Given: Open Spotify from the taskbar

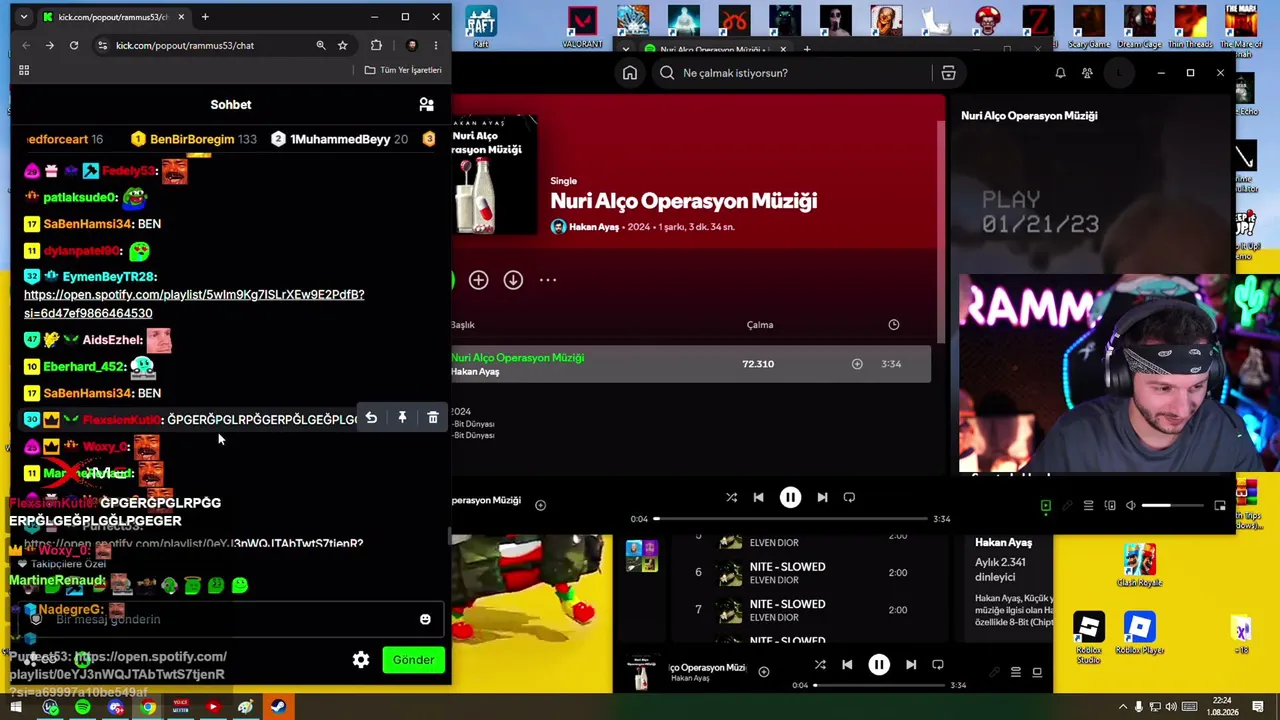Looking at the screenshot, I should [83, 707].
